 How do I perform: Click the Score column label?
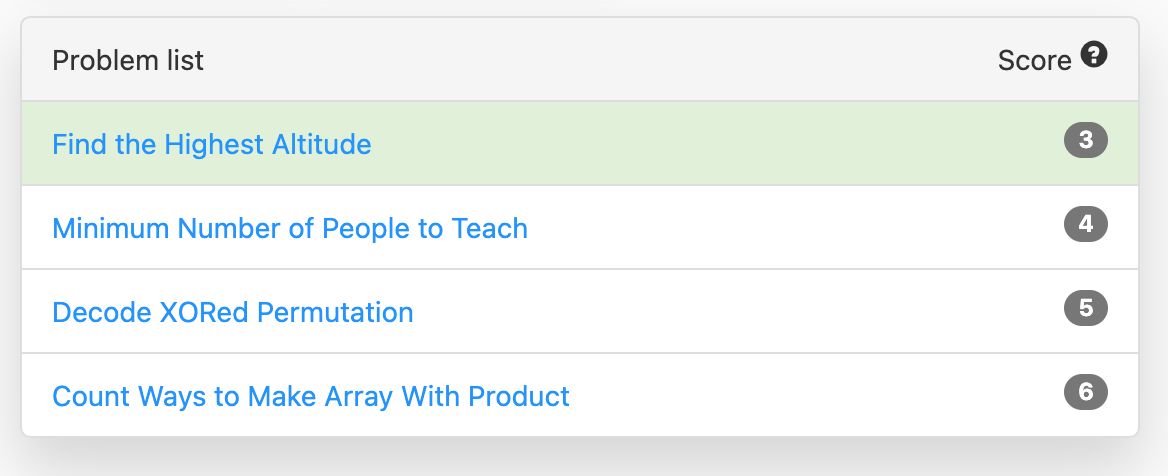coord(1035,60)
